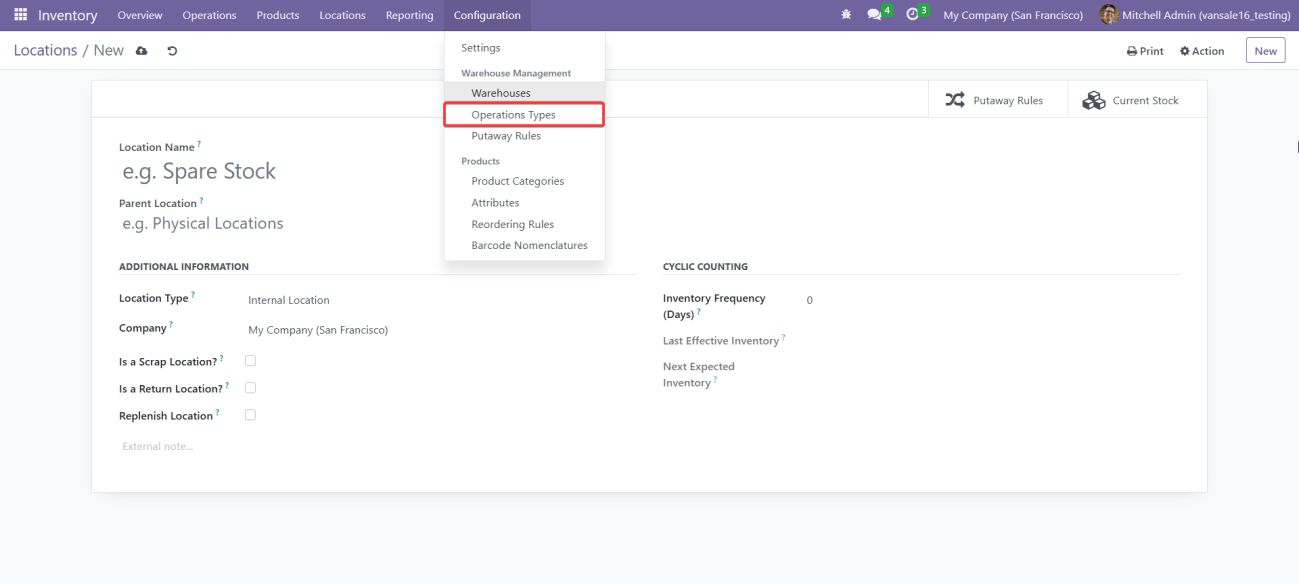This screenshot has height=584, width=1299.
Task: Click the New record button
Action: click(x=1265, y=51)
